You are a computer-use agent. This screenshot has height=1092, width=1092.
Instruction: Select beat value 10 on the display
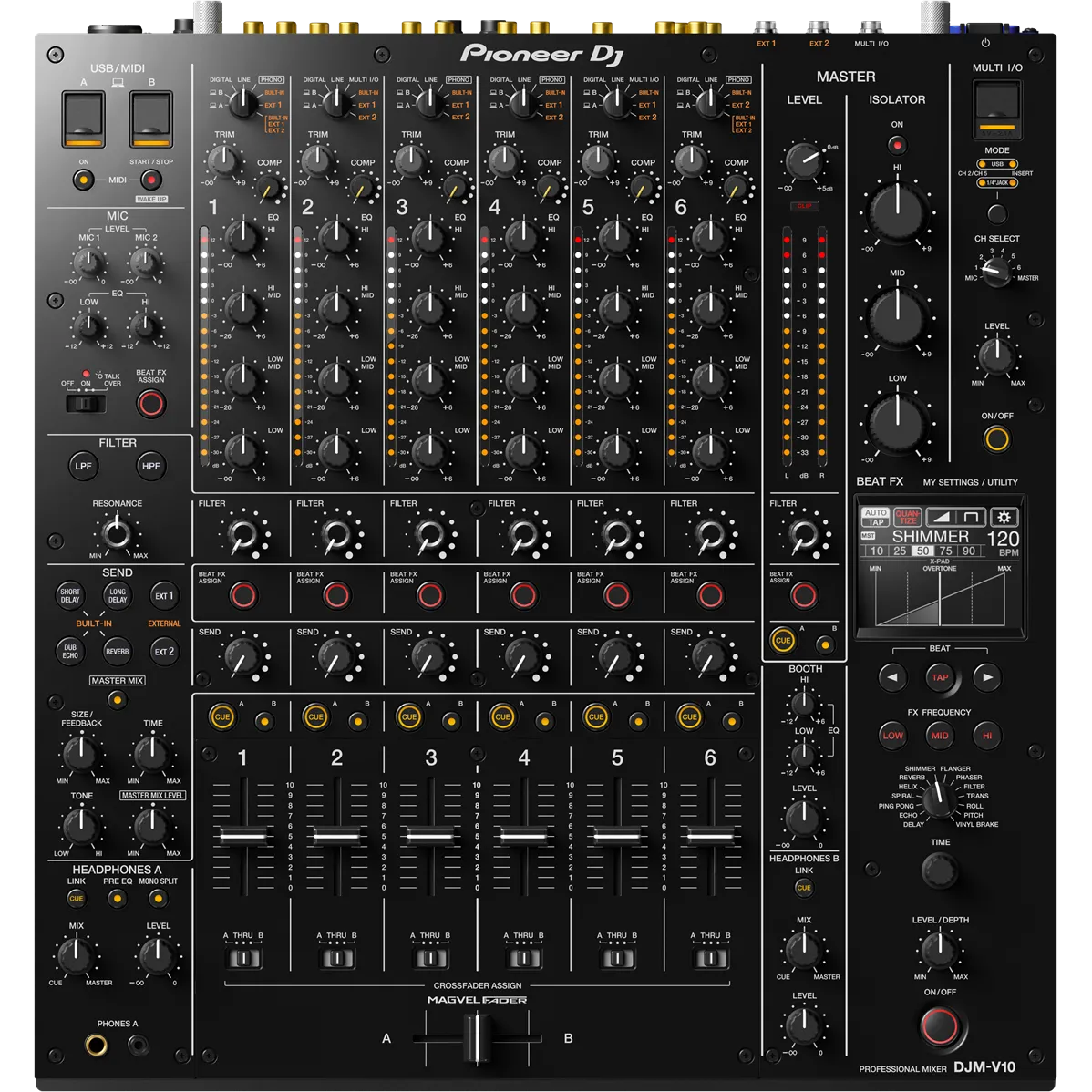coord(877,551)
